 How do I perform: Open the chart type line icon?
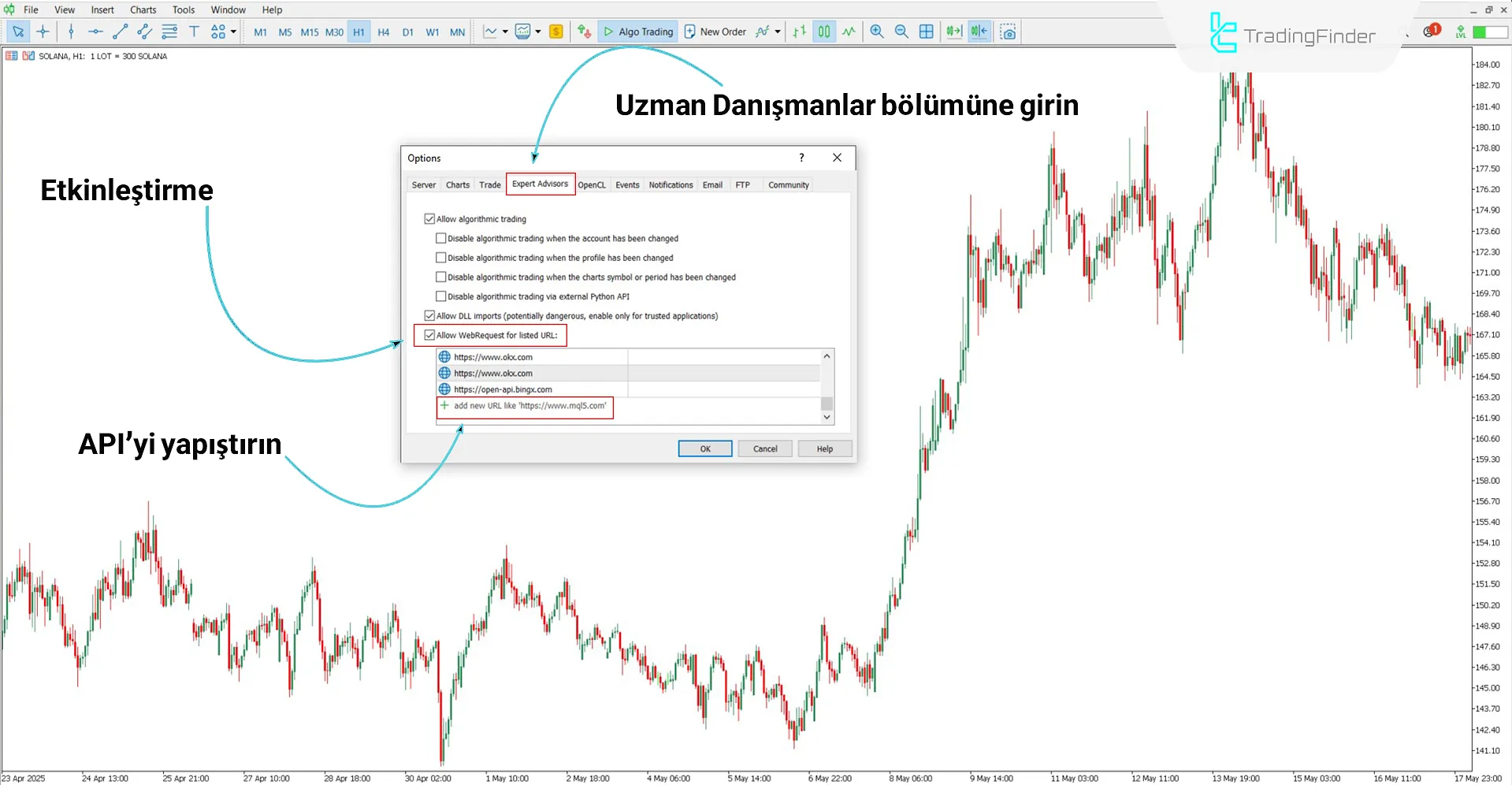pyautogui.click(x=490, y=32)
